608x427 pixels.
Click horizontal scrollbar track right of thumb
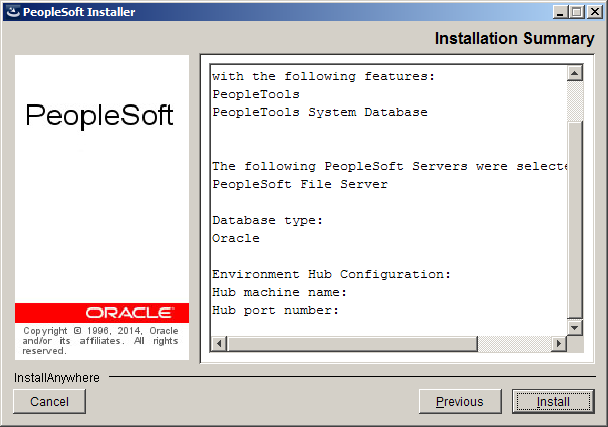514,344
